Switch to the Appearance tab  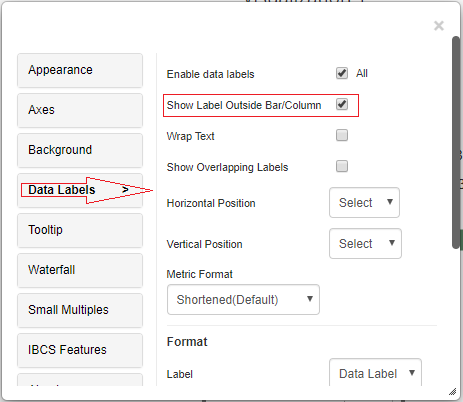coord(80,70)
